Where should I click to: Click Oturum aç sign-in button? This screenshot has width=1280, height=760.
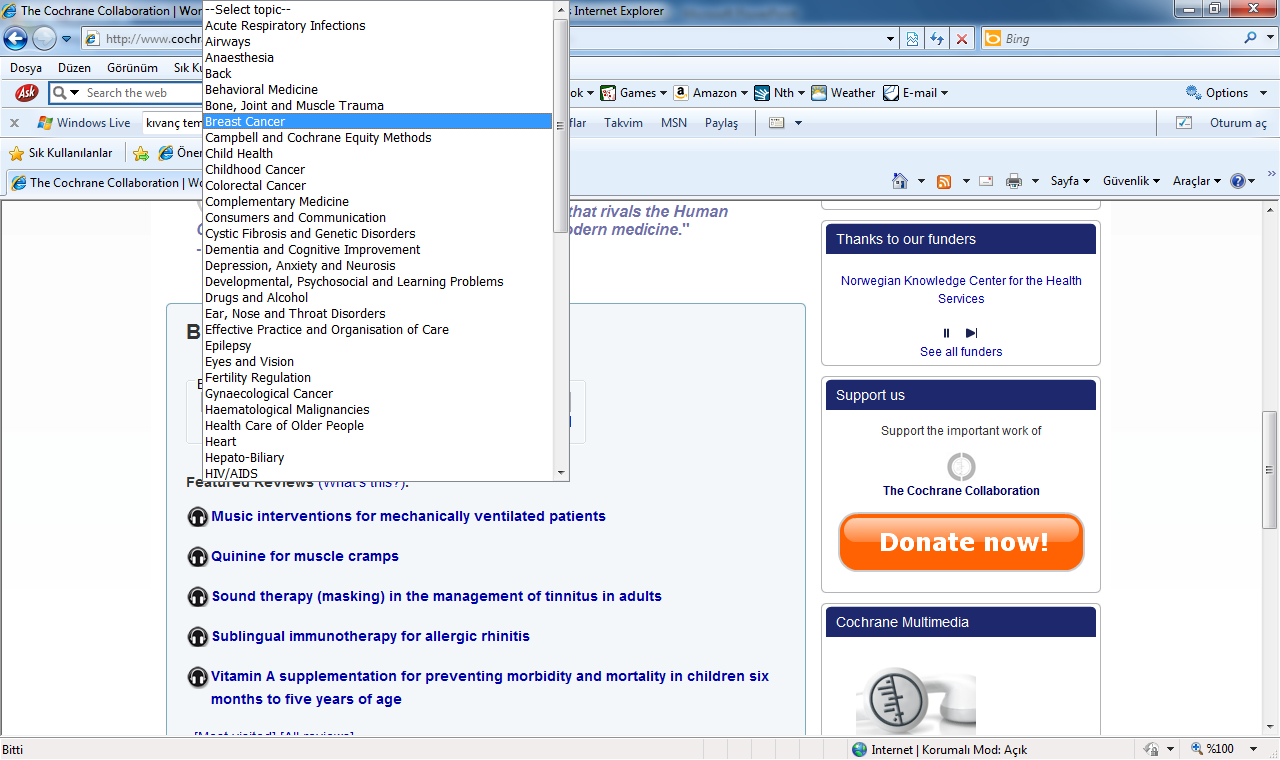coord(1238,123)
